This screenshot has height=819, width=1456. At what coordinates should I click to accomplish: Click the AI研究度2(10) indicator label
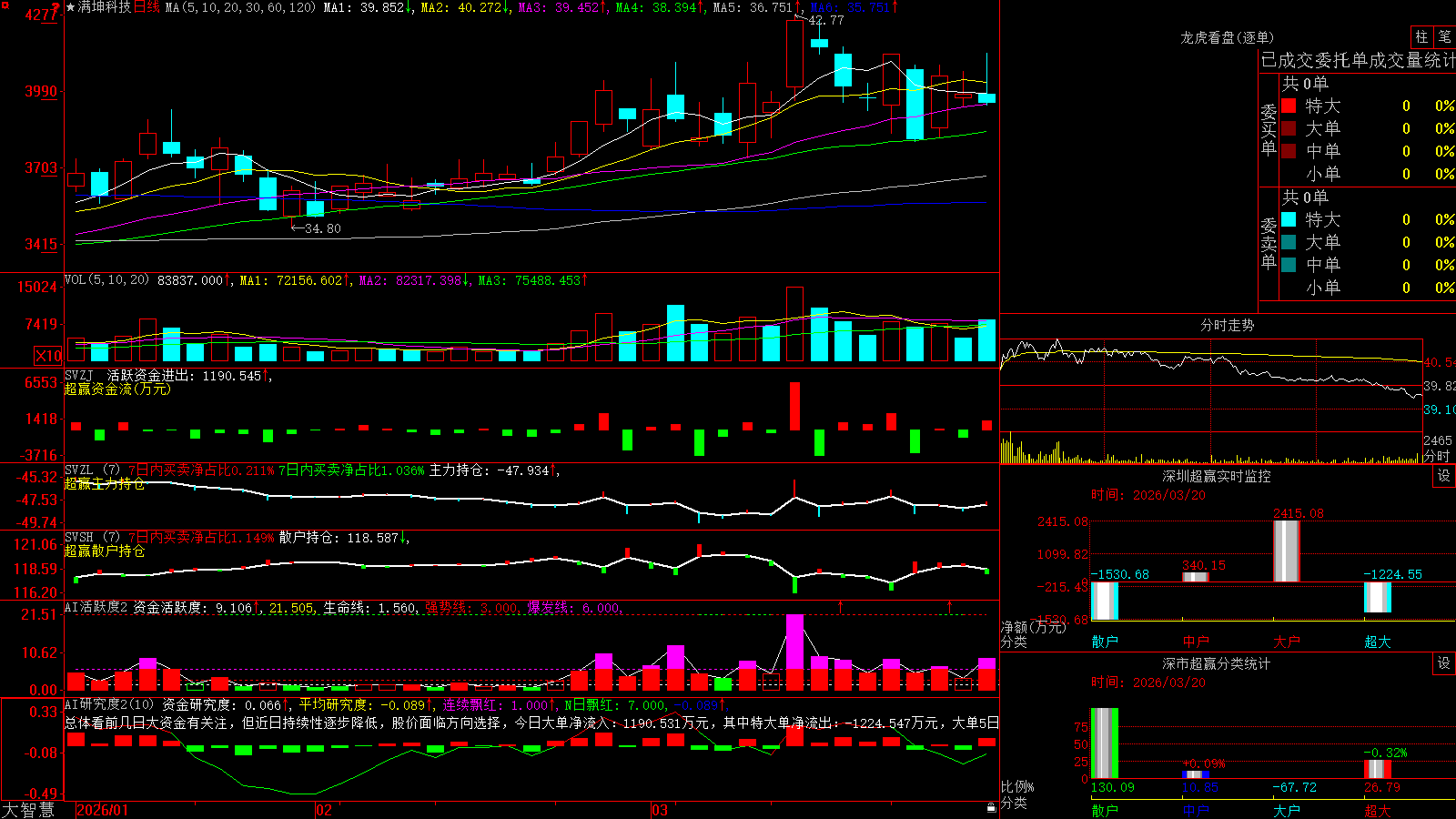[x=109, y=704]
